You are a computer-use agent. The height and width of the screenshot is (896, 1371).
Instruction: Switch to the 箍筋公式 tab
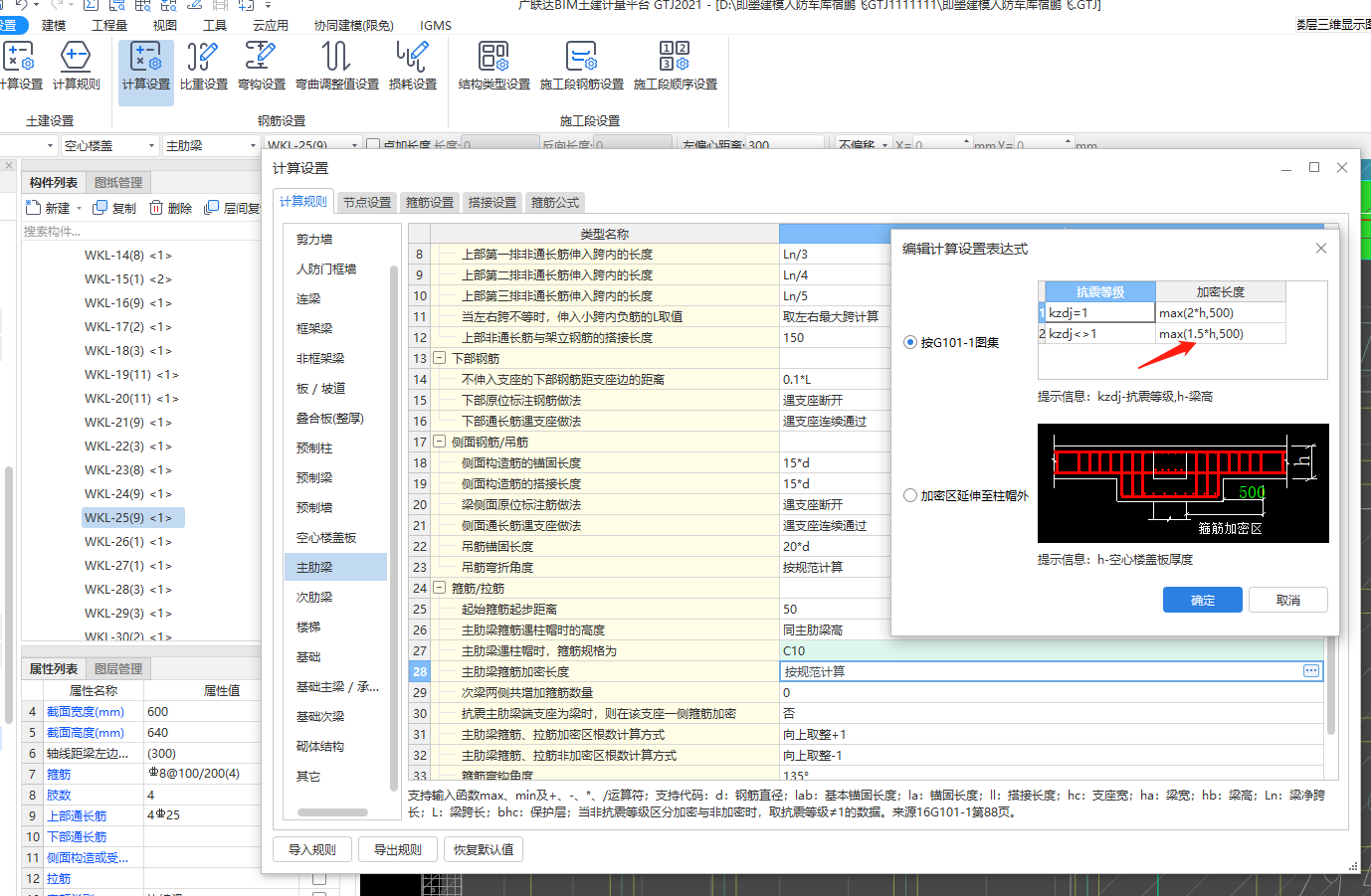(x=555, y=202)
